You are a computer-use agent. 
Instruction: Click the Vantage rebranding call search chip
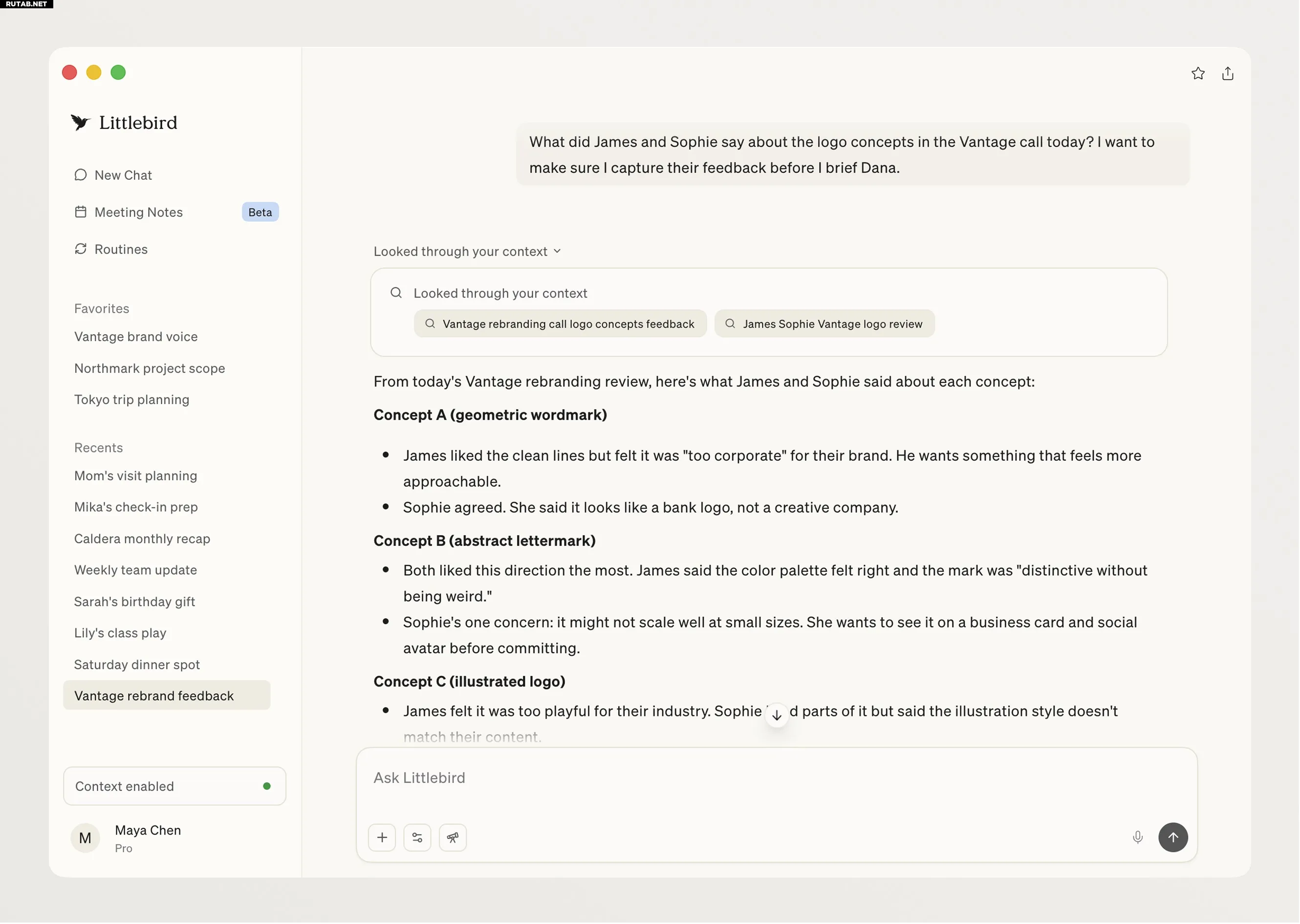click(561, 324)
